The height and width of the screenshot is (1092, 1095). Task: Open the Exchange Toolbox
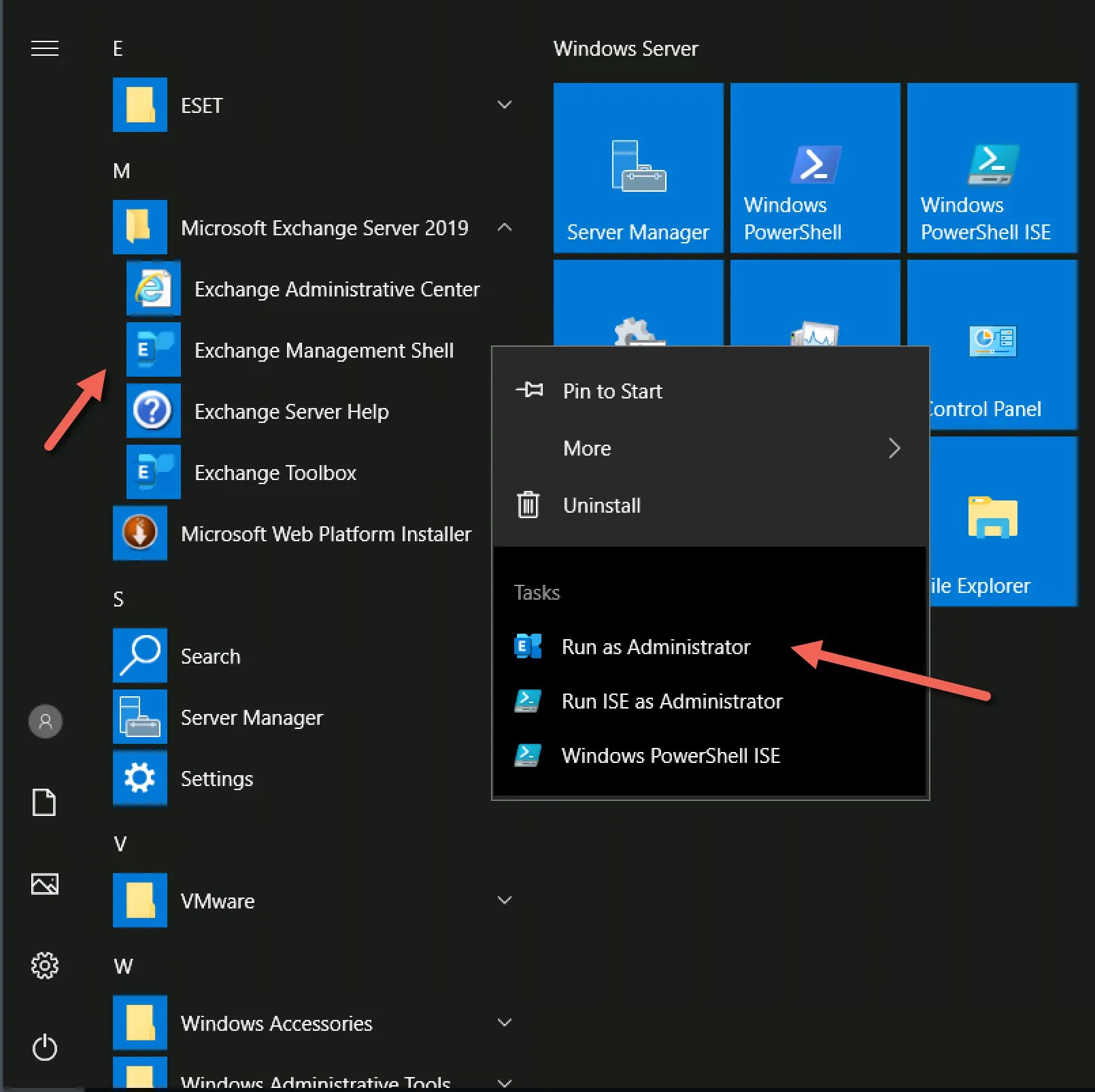click(275, 472)
